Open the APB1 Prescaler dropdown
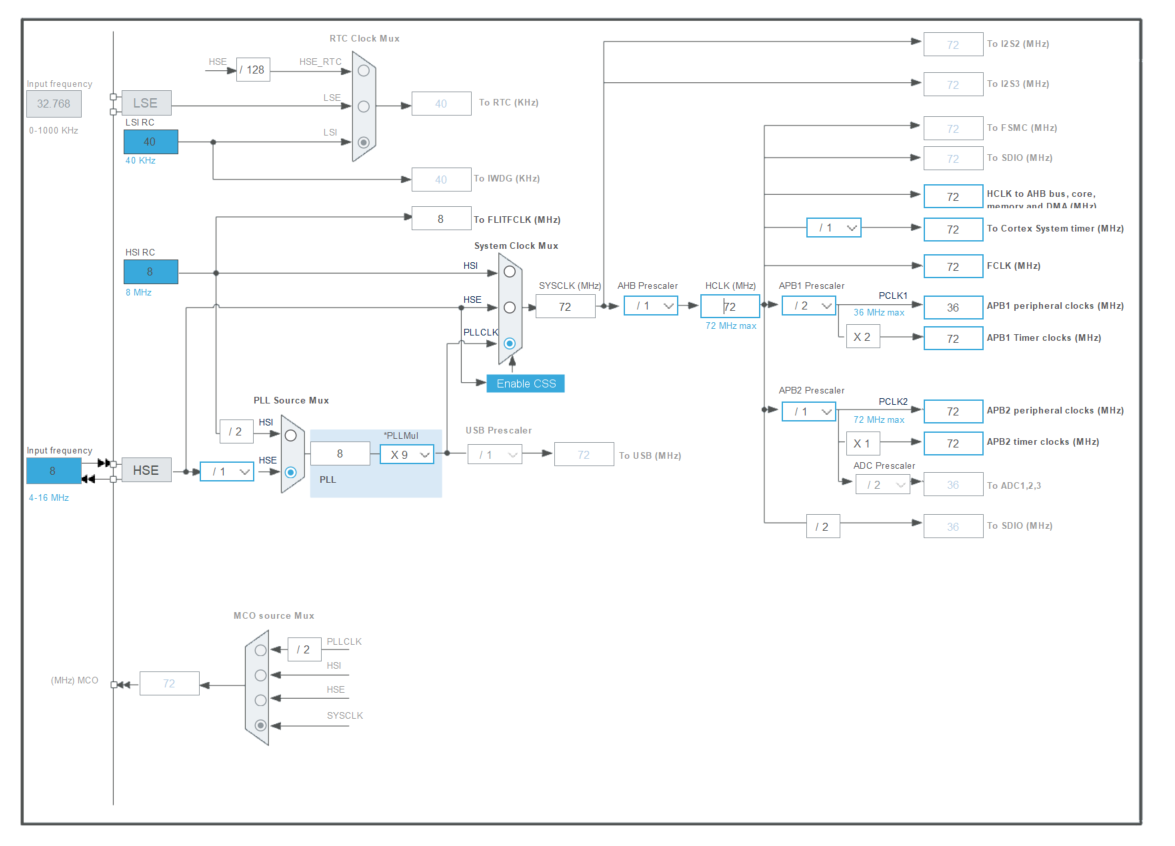1175x846 pixels. point(809,306)
